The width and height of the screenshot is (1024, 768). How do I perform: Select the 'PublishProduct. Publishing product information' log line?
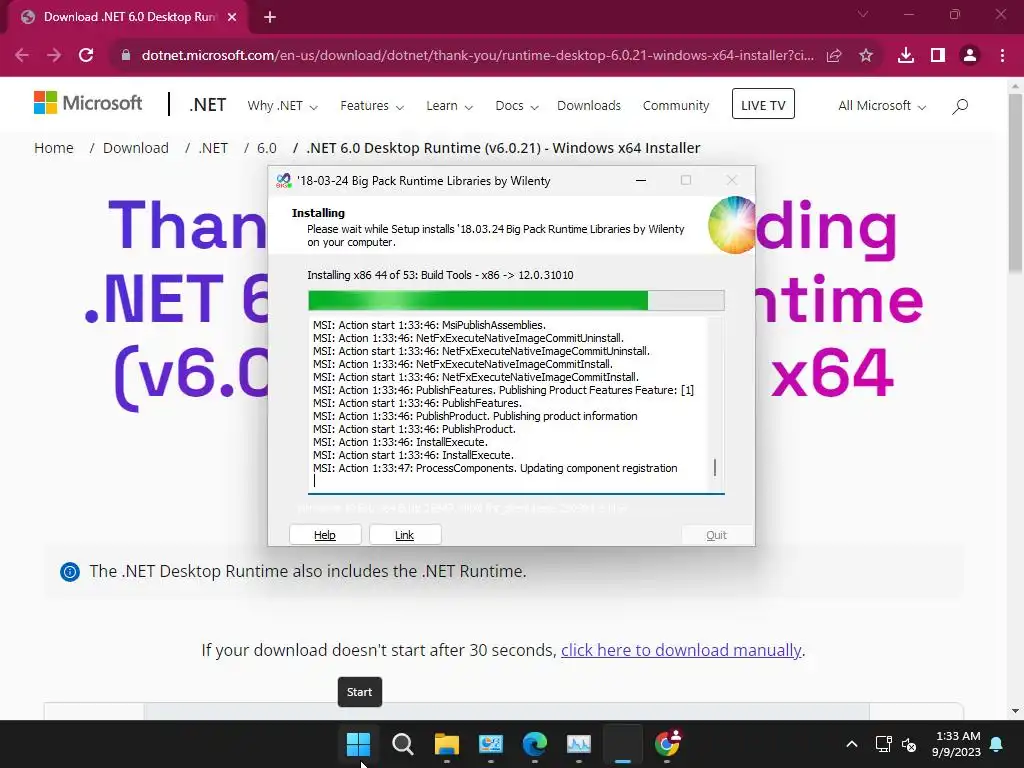(475, 416)
